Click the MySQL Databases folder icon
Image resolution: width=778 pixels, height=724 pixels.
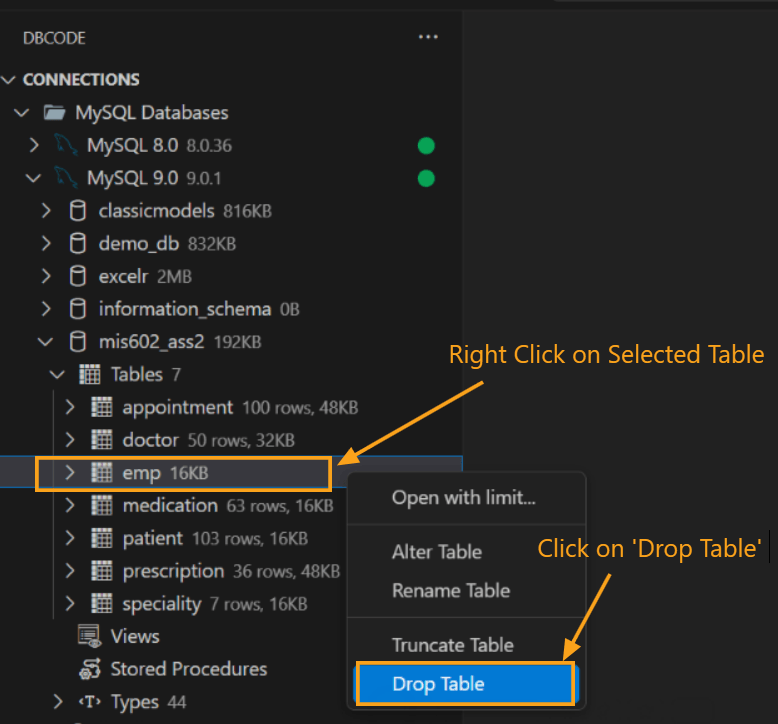pos(55,113)
